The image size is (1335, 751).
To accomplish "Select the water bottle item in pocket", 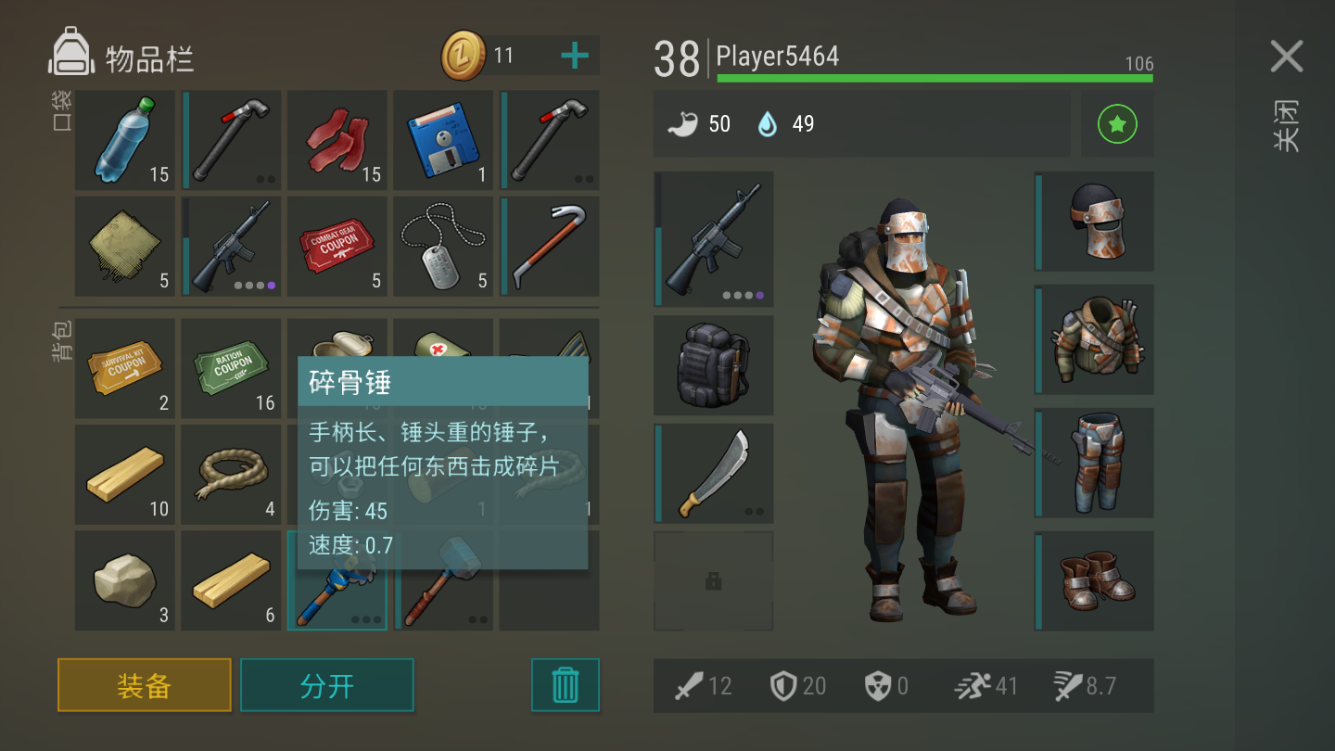I will click(125, 140).
